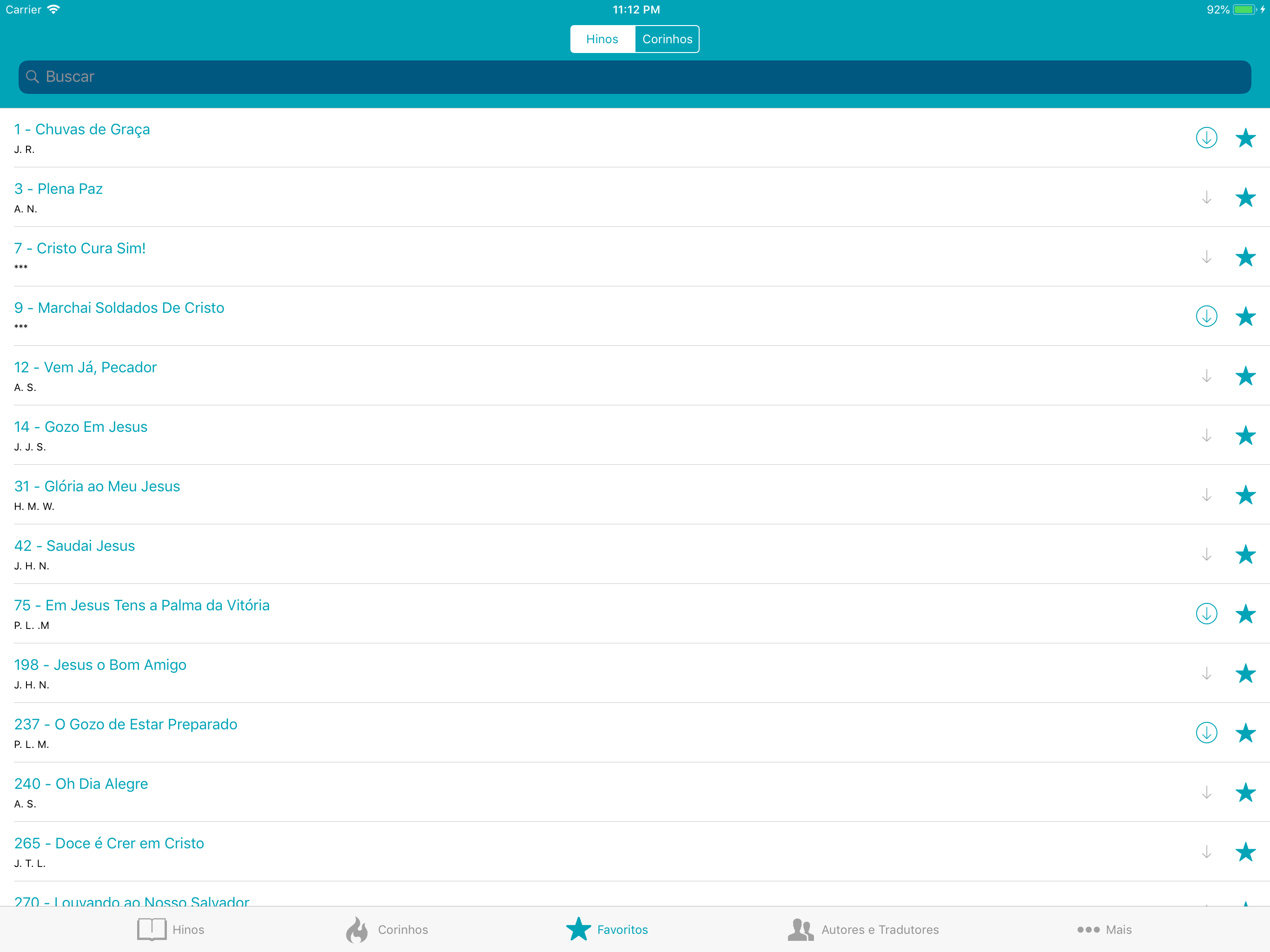The height and width of the screenshot is (952, 1270).
Task: Open the Mais tab
Action: click(x=1104, y=929)
